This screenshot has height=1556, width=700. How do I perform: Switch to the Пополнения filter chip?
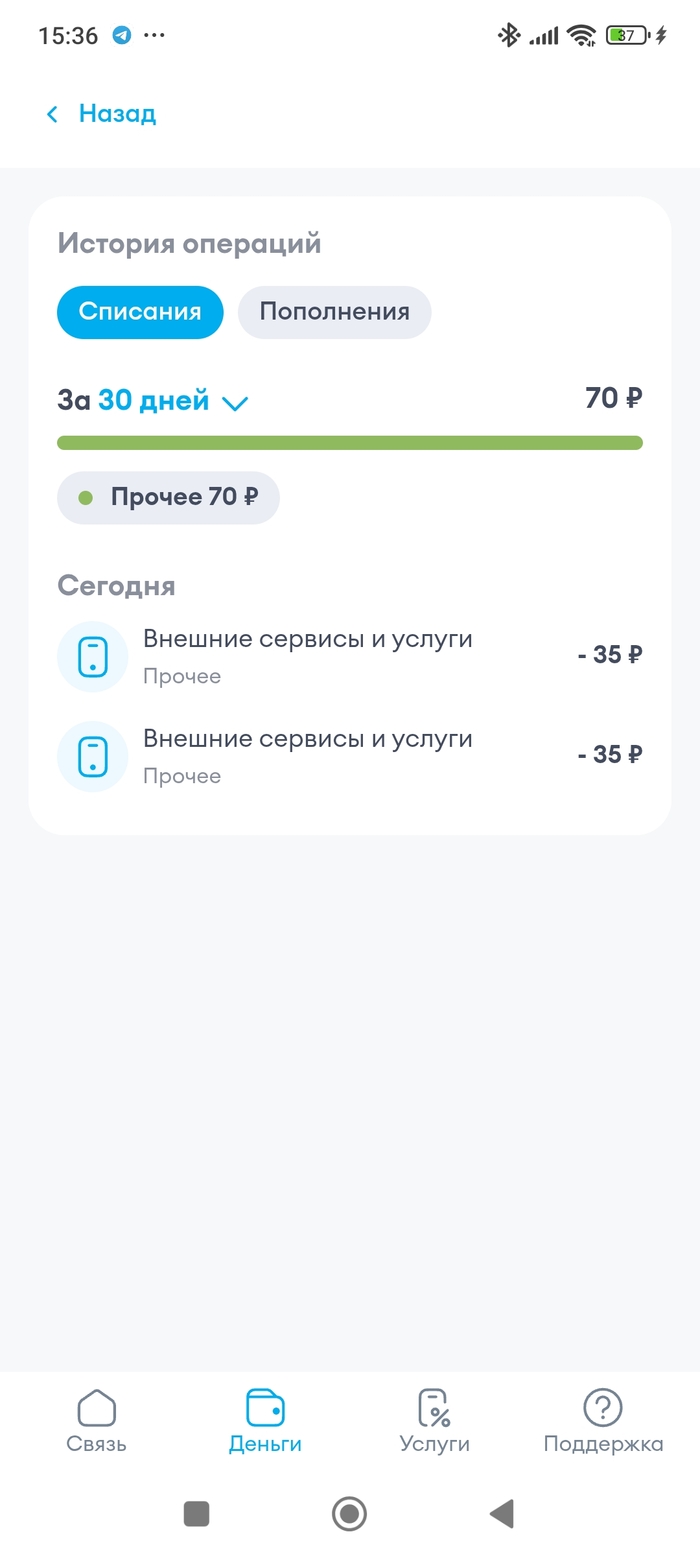click(334, 312)
